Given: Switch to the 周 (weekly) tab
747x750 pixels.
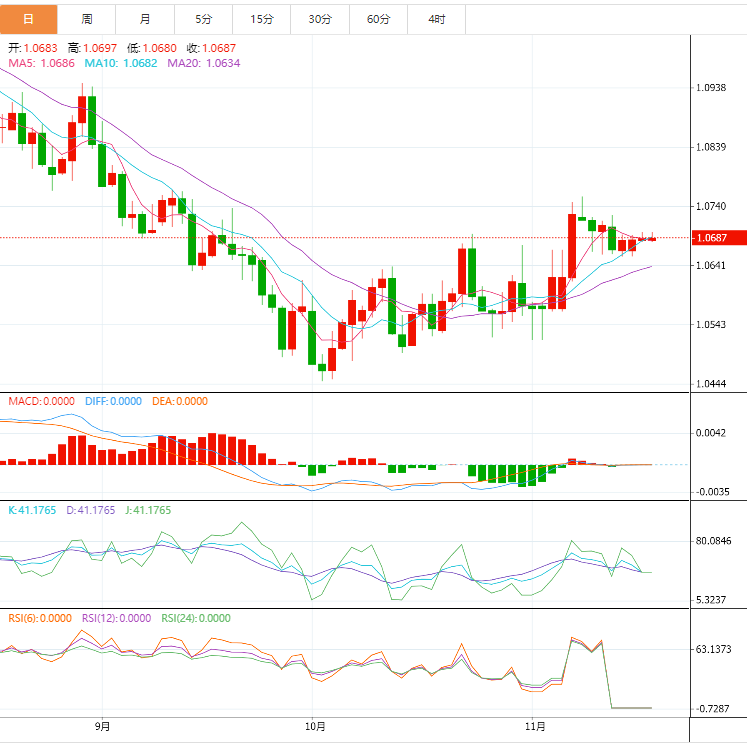Looking at the screenshot, I should 87,19.
